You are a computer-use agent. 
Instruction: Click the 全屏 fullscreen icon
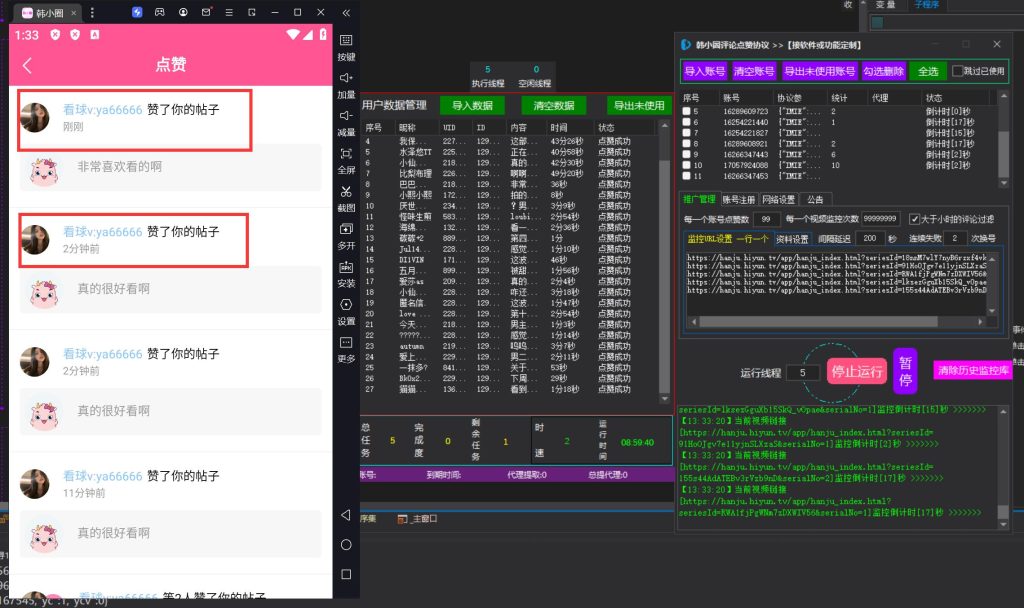point(346,153)
